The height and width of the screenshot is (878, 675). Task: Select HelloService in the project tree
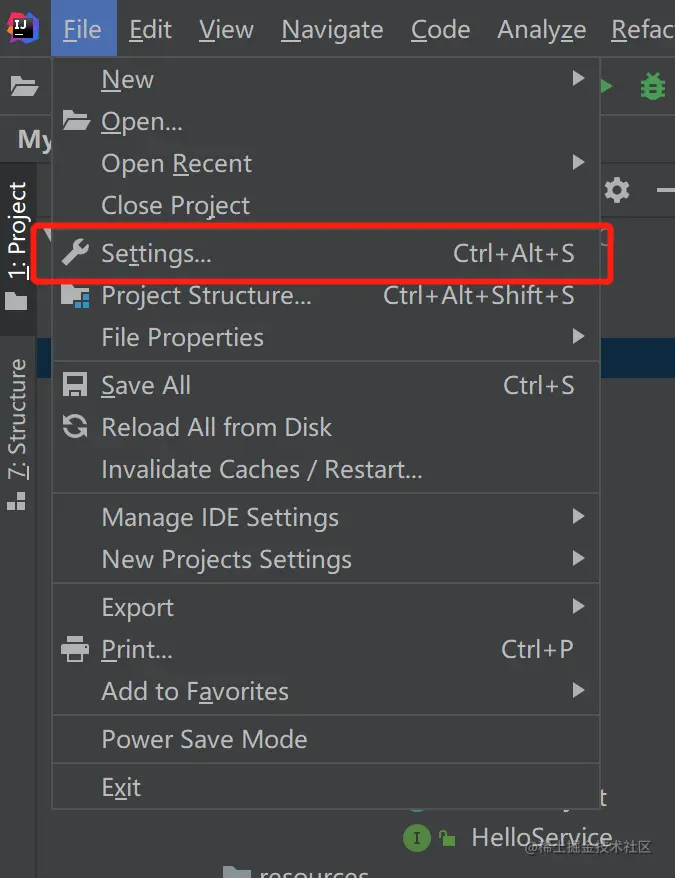[541, 838]
